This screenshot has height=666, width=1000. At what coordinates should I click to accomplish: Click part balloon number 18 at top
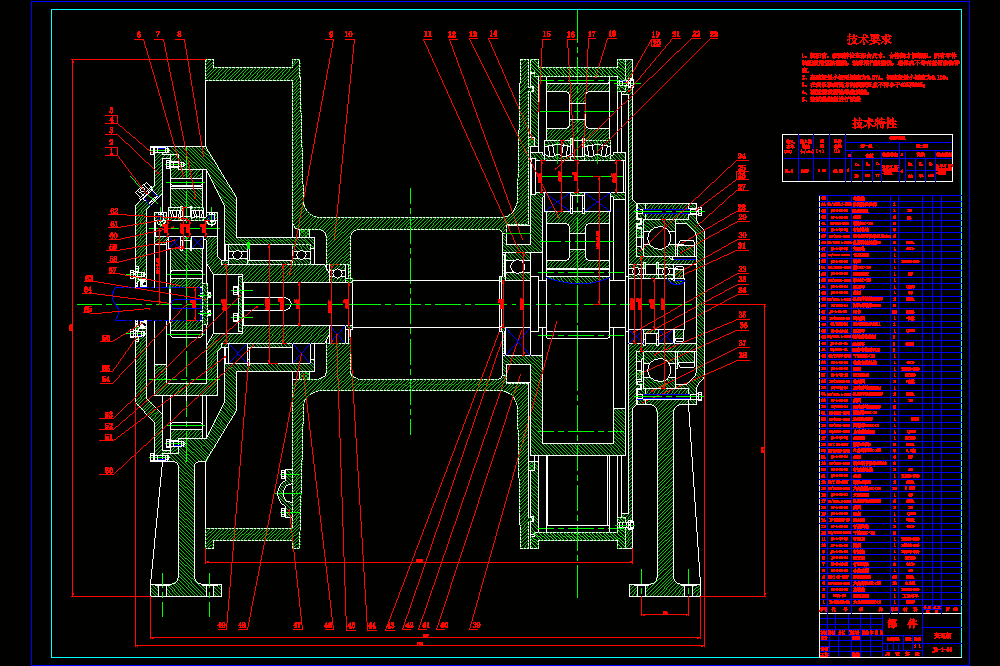[x=612, y=34]
